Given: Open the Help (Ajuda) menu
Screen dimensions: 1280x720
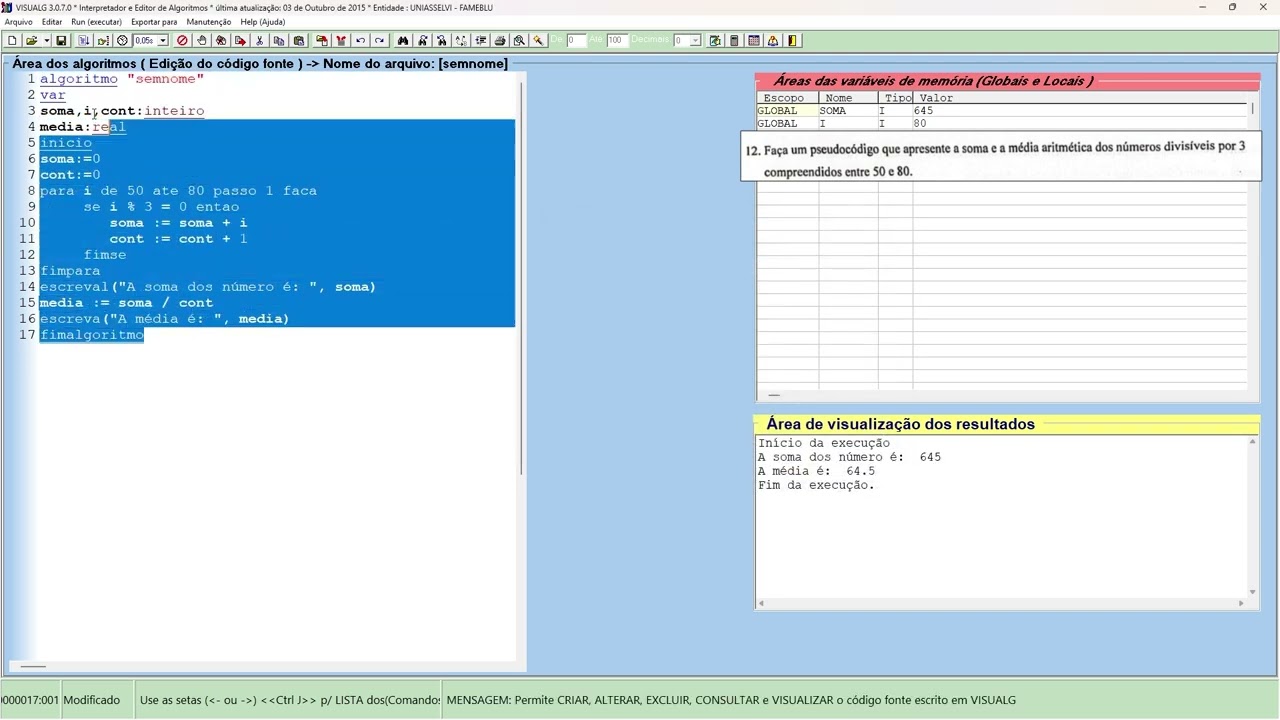Looking at the screenshot, I should click(x=263, y=22).
